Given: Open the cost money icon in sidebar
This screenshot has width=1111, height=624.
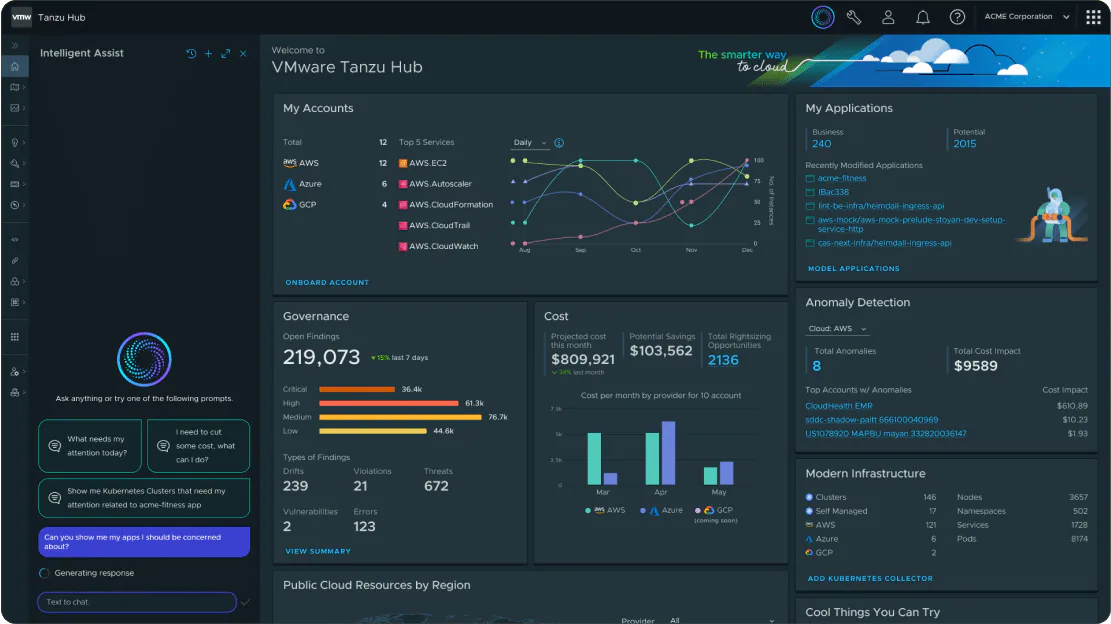Looking at the screenshot, I should click(14, 184).
